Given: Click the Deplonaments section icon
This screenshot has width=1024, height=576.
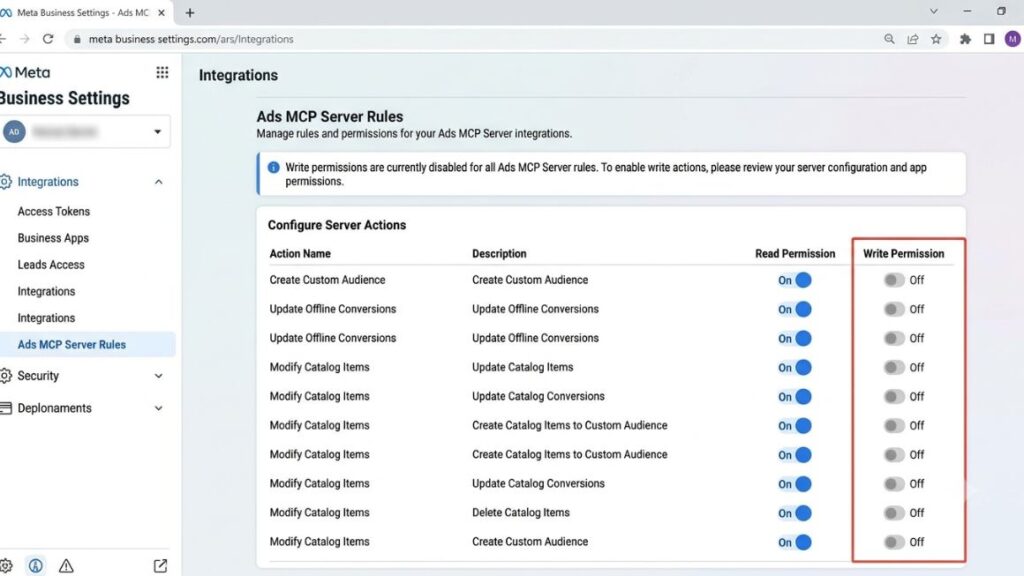Looking at the screenshot, I should click(x=6, y=408).
